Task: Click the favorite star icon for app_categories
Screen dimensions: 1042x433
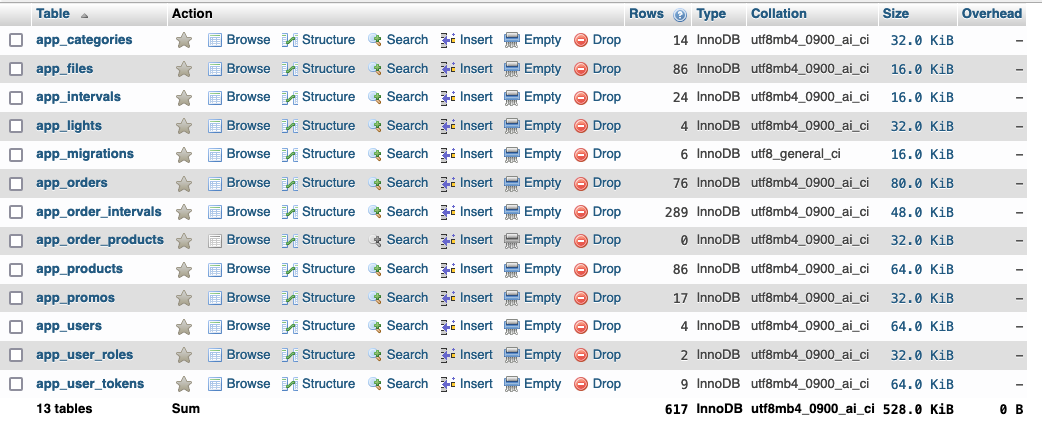Action: (x=184, y=41)
